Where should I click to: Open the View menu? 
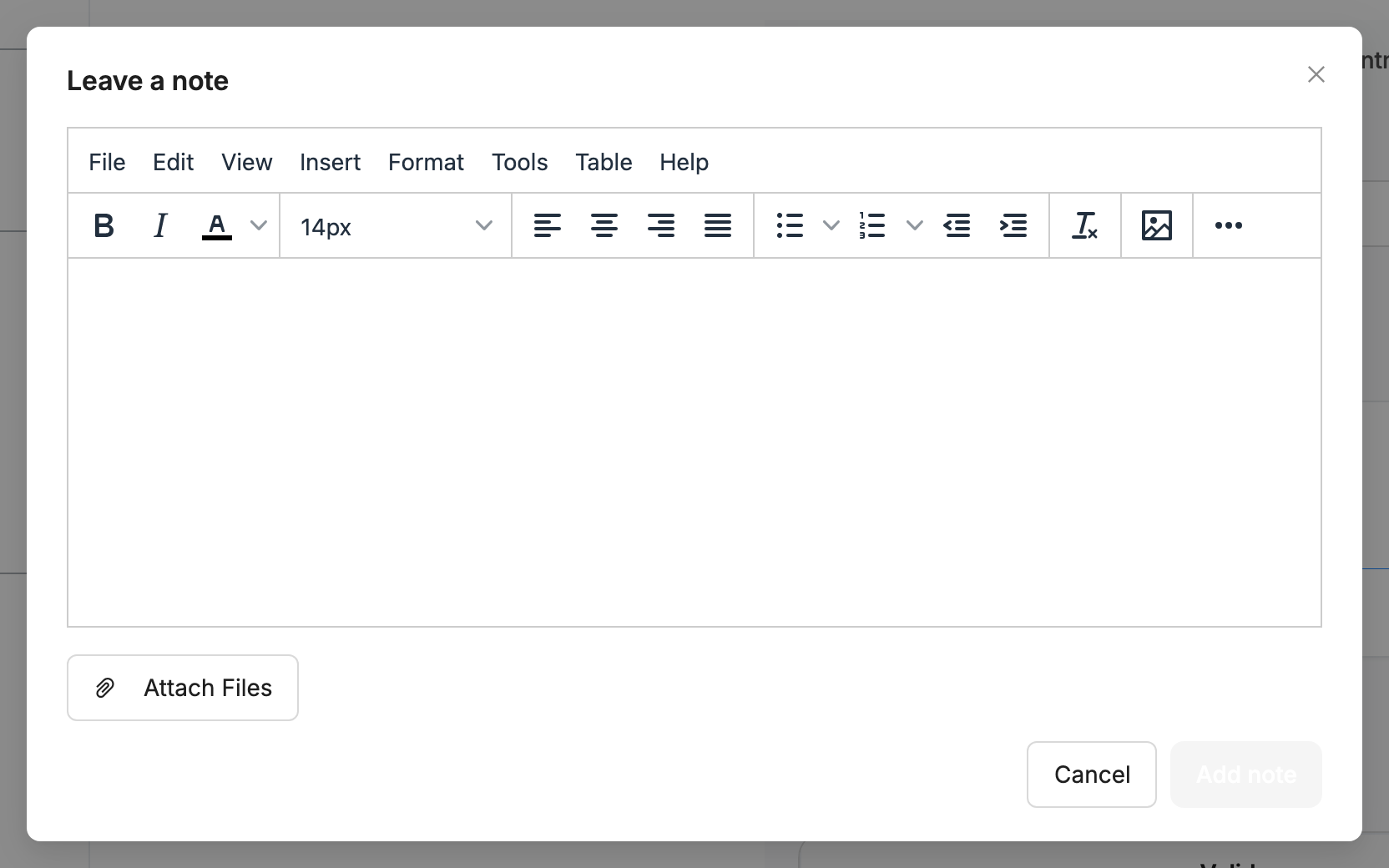click(246, 162)
